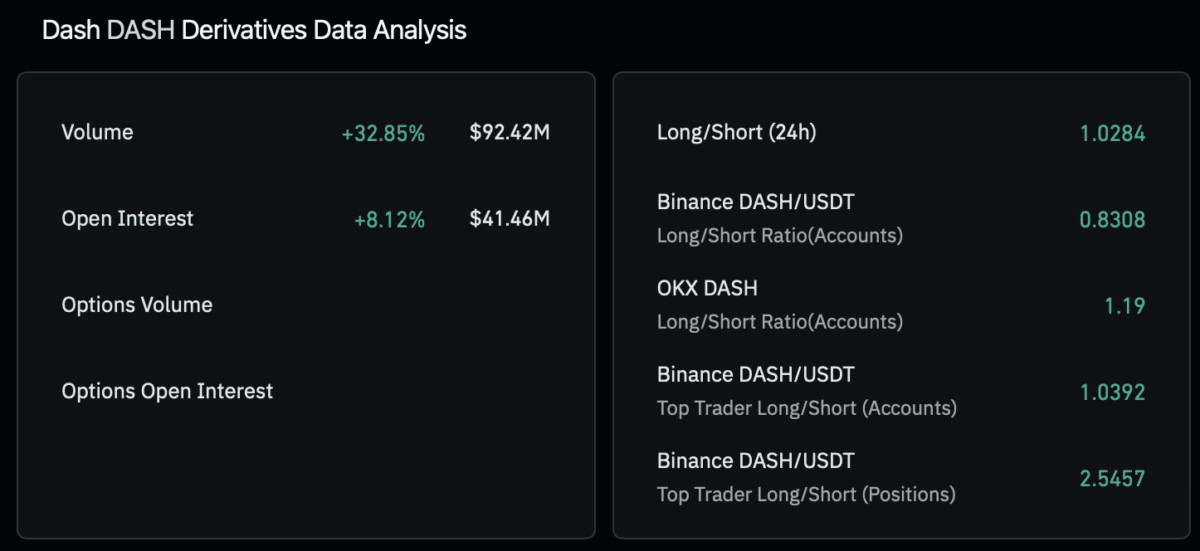Open Binance Top Trader Long/Short (Positions) label
The height and width of the screenshot is (551, 1200).
tap(806, 476)
